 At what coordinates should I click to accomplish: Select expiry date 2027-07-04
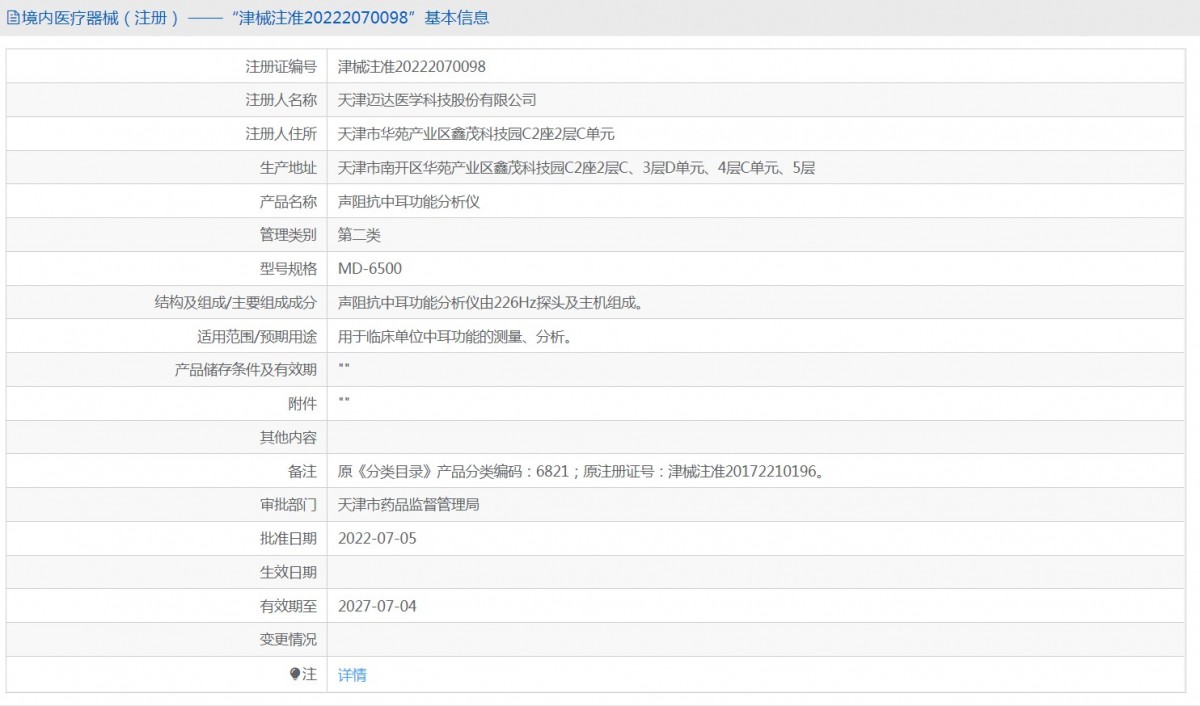click(x=377, y=606)
